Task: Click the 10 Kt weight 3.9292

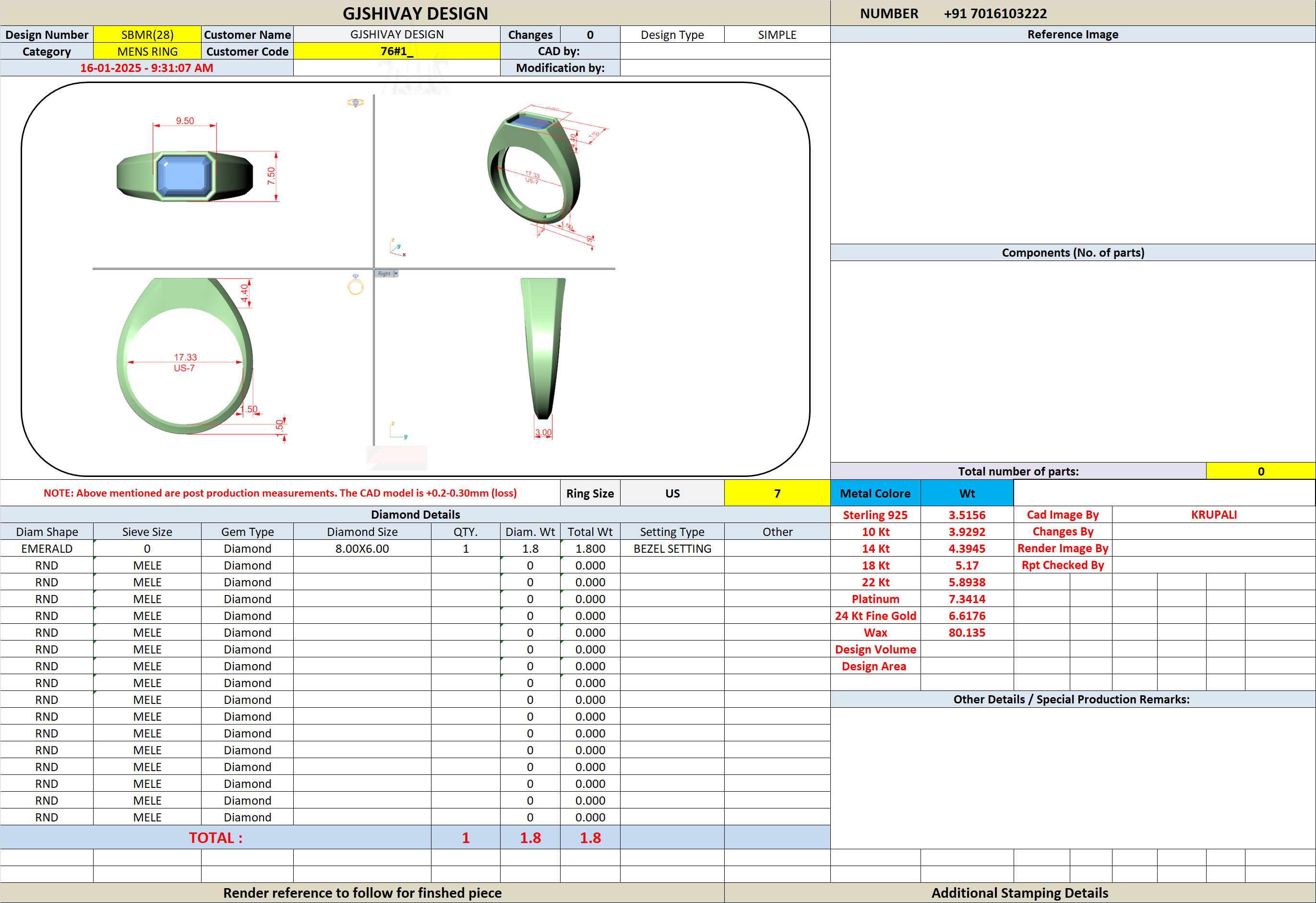Action: tap(967, 532)
